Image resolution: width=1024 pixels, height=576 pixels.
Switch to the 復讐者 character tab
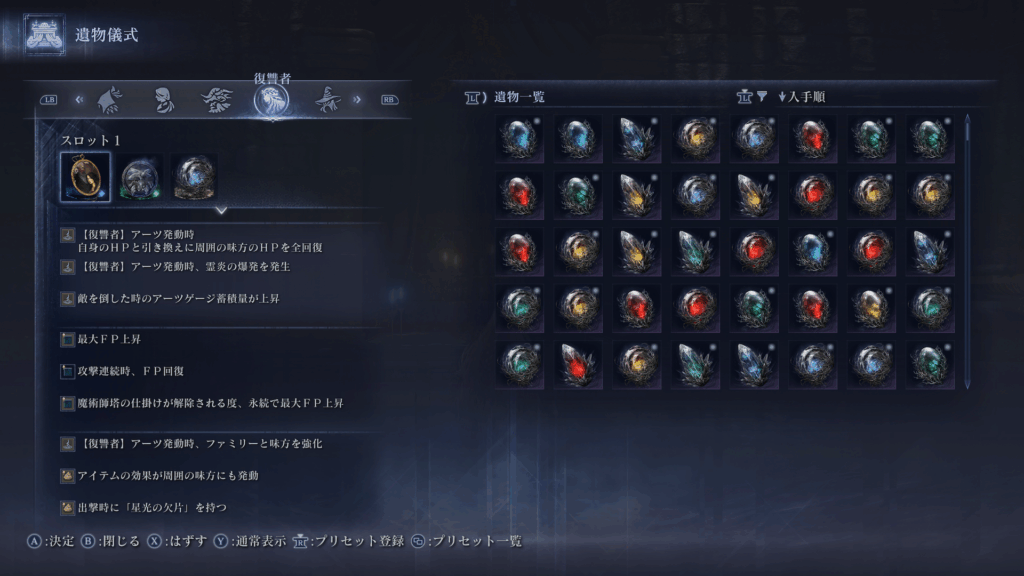(x=272, y=100)
